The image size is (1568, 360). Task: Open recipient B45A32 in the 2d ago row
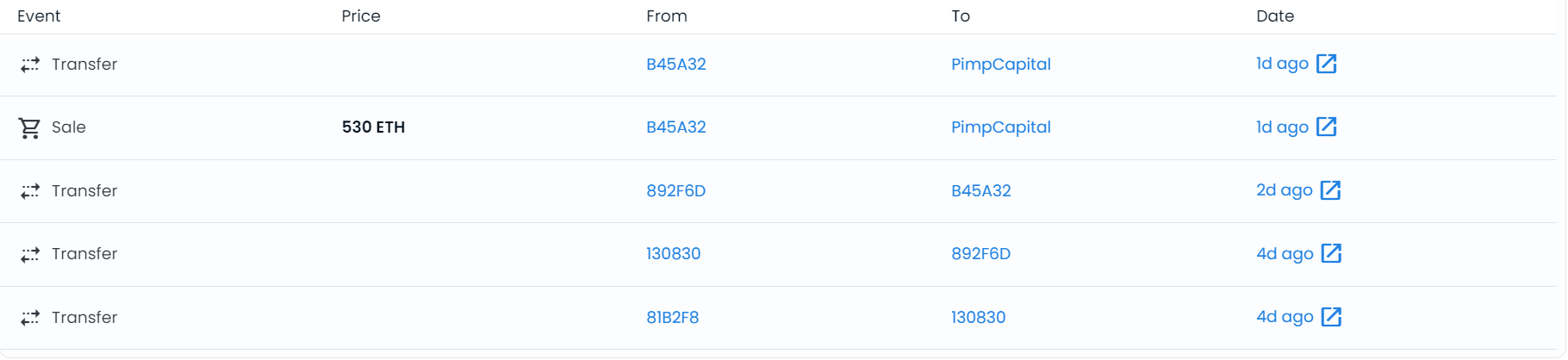point(981,191)
